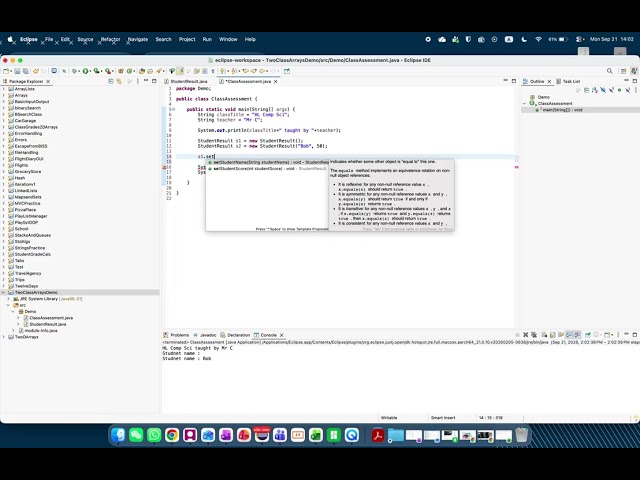This screenshot has width=640, height=480.
Task: Toggle Show Console on Standard Out change
Action: [569, 335]
